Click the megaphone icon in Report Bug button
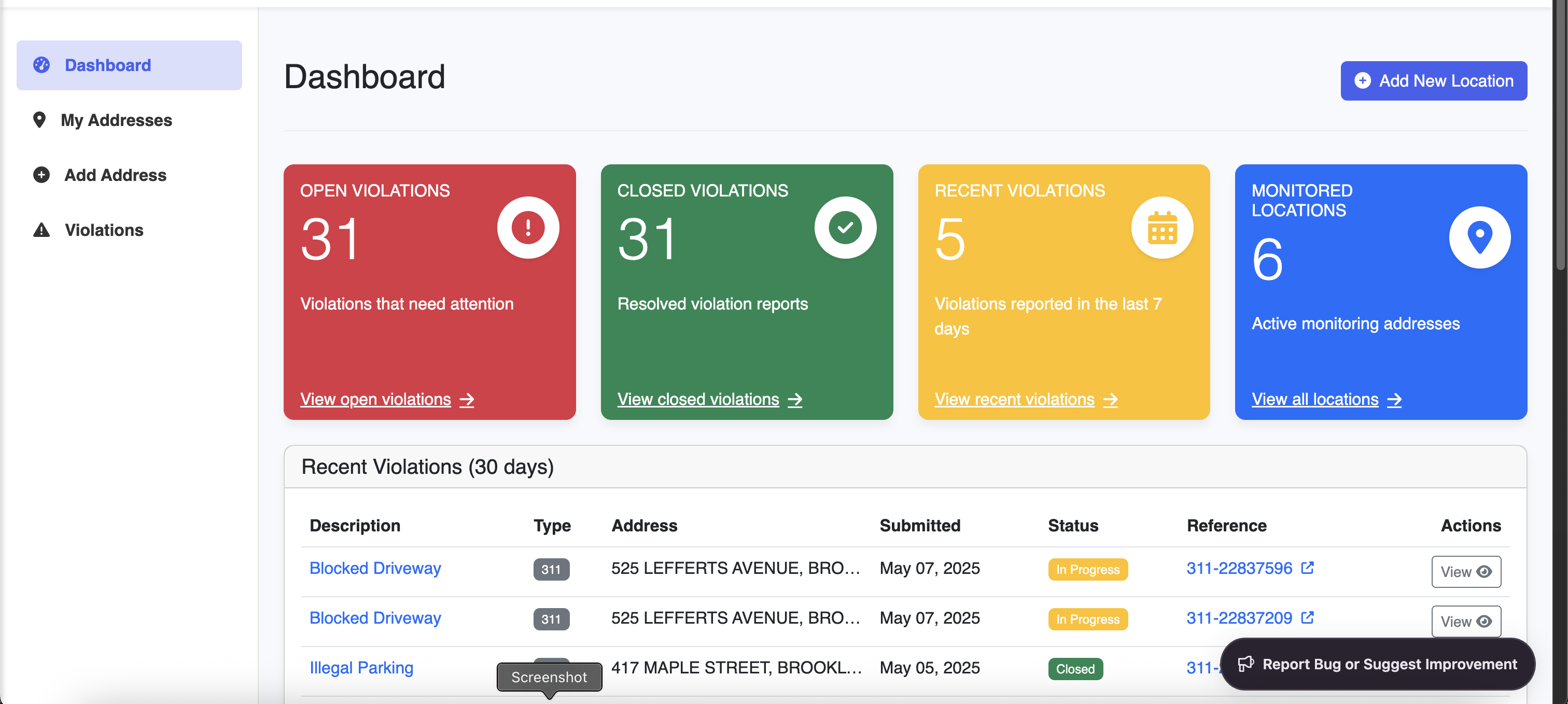The width and height of the screenshot is (1568, 704). point(1245,664)
